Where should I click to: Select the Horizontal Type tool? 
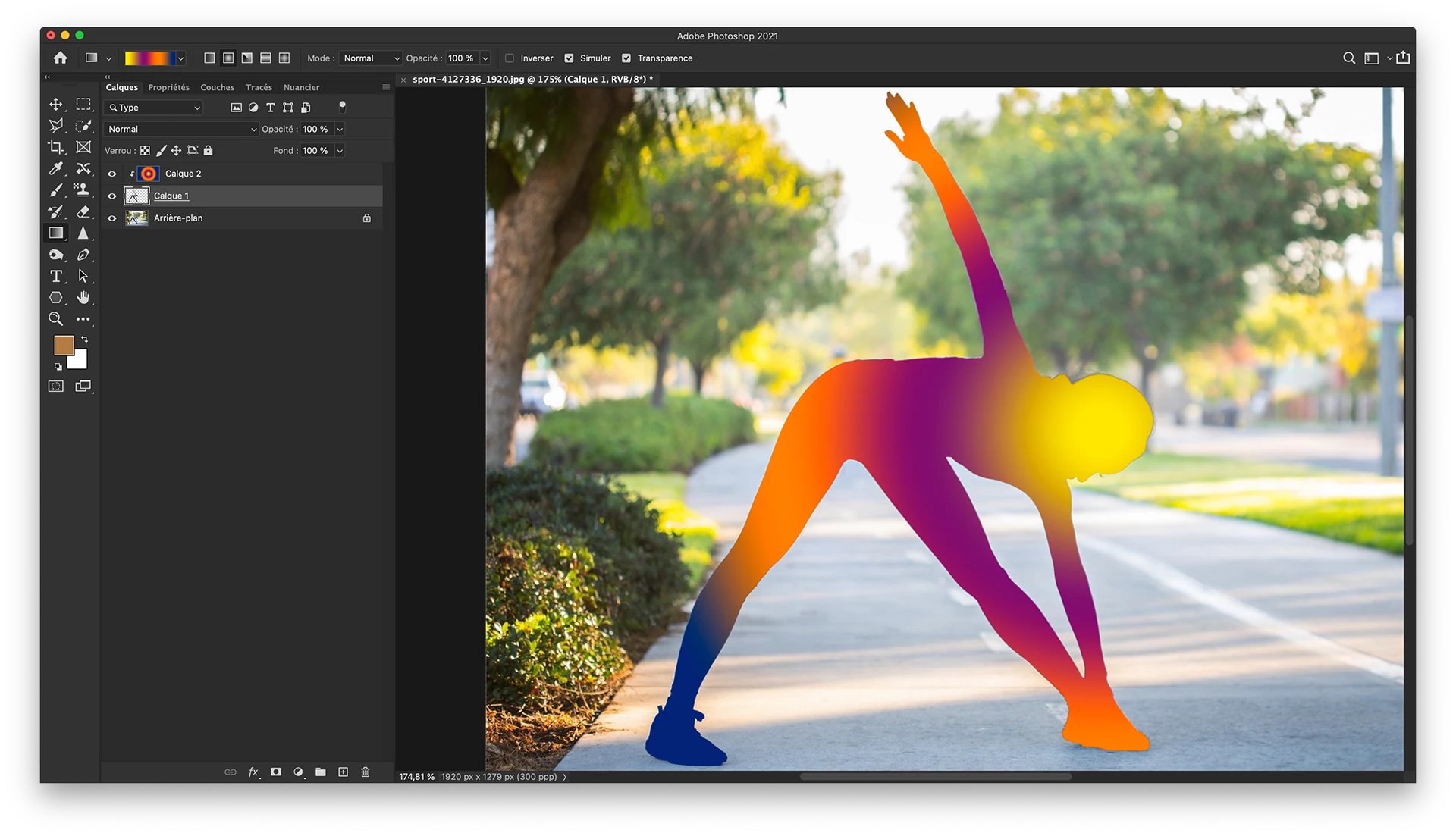point(56,277)
